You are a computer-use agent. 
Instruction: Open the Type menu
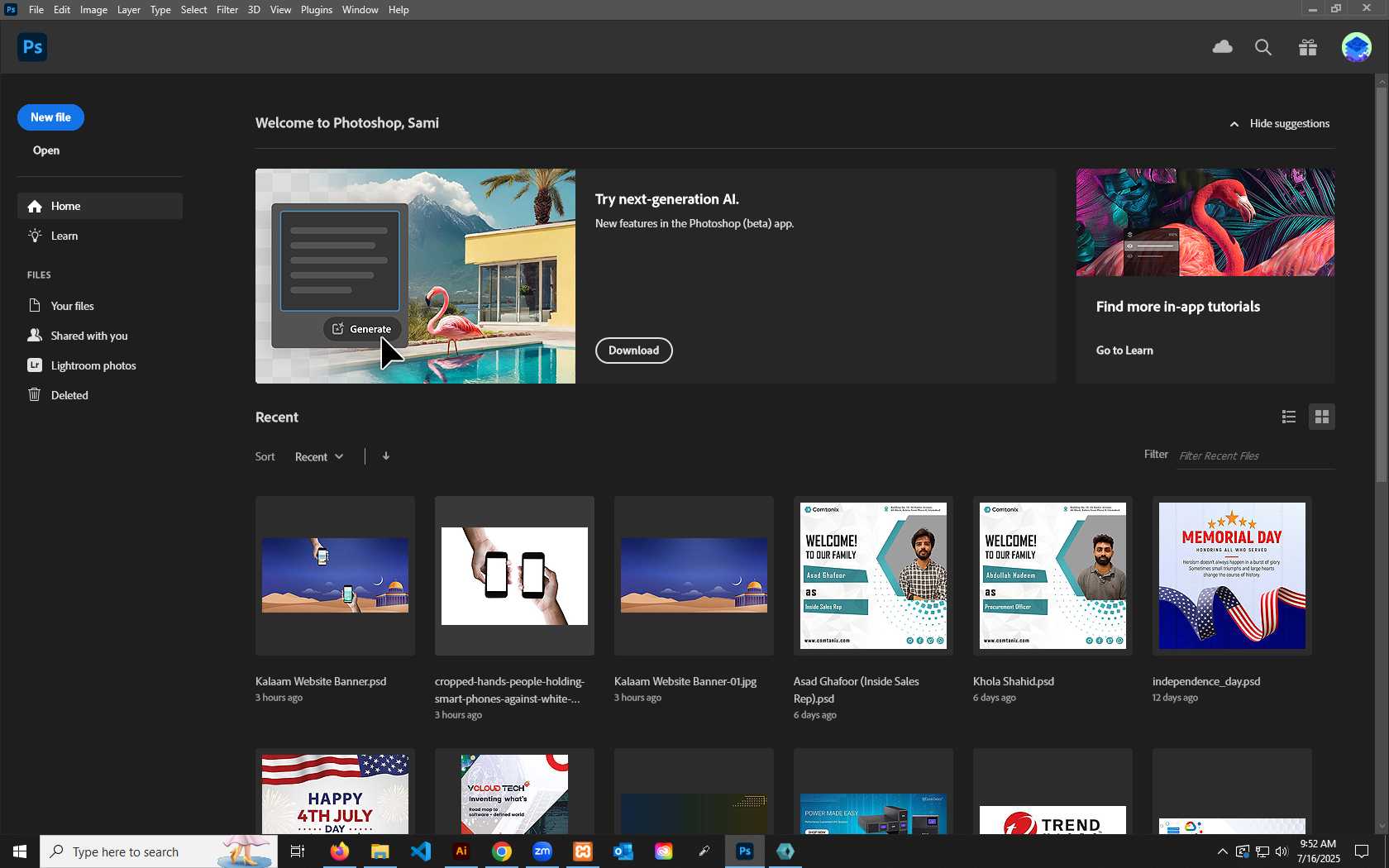pos(160,10)
